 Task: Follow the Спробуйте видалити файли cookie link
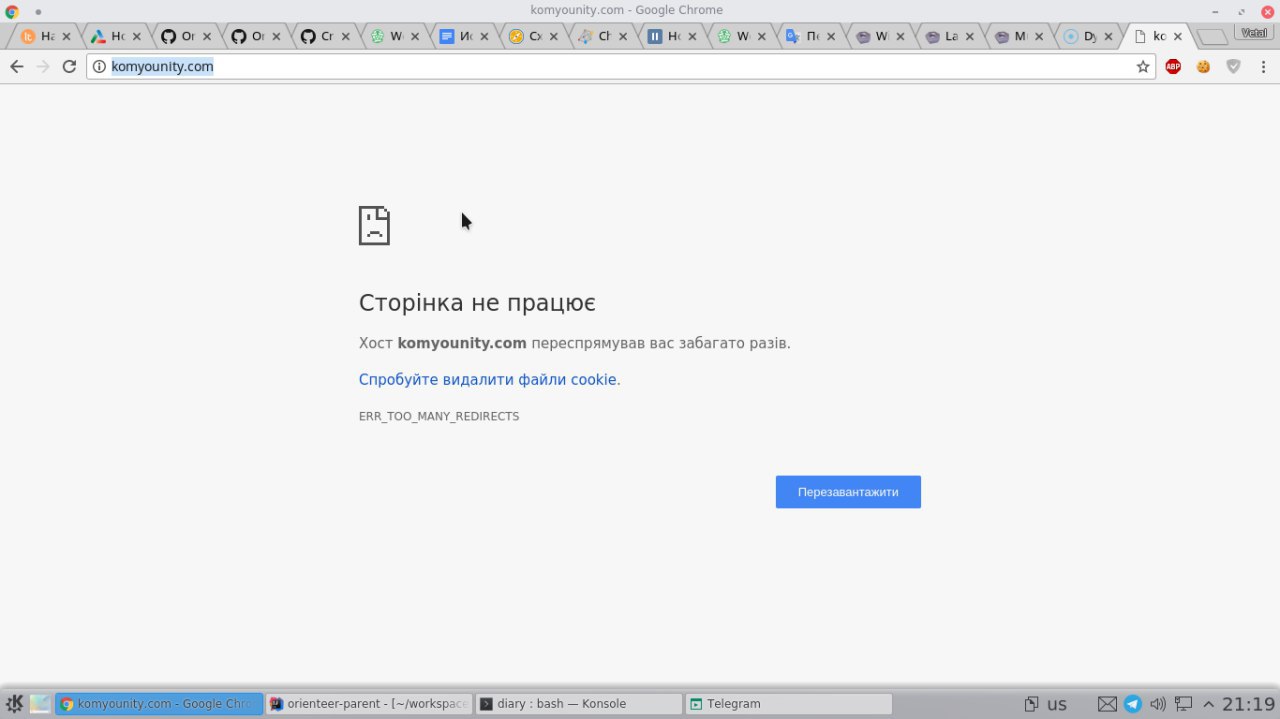pyautogui.click(x=488, y=380)
